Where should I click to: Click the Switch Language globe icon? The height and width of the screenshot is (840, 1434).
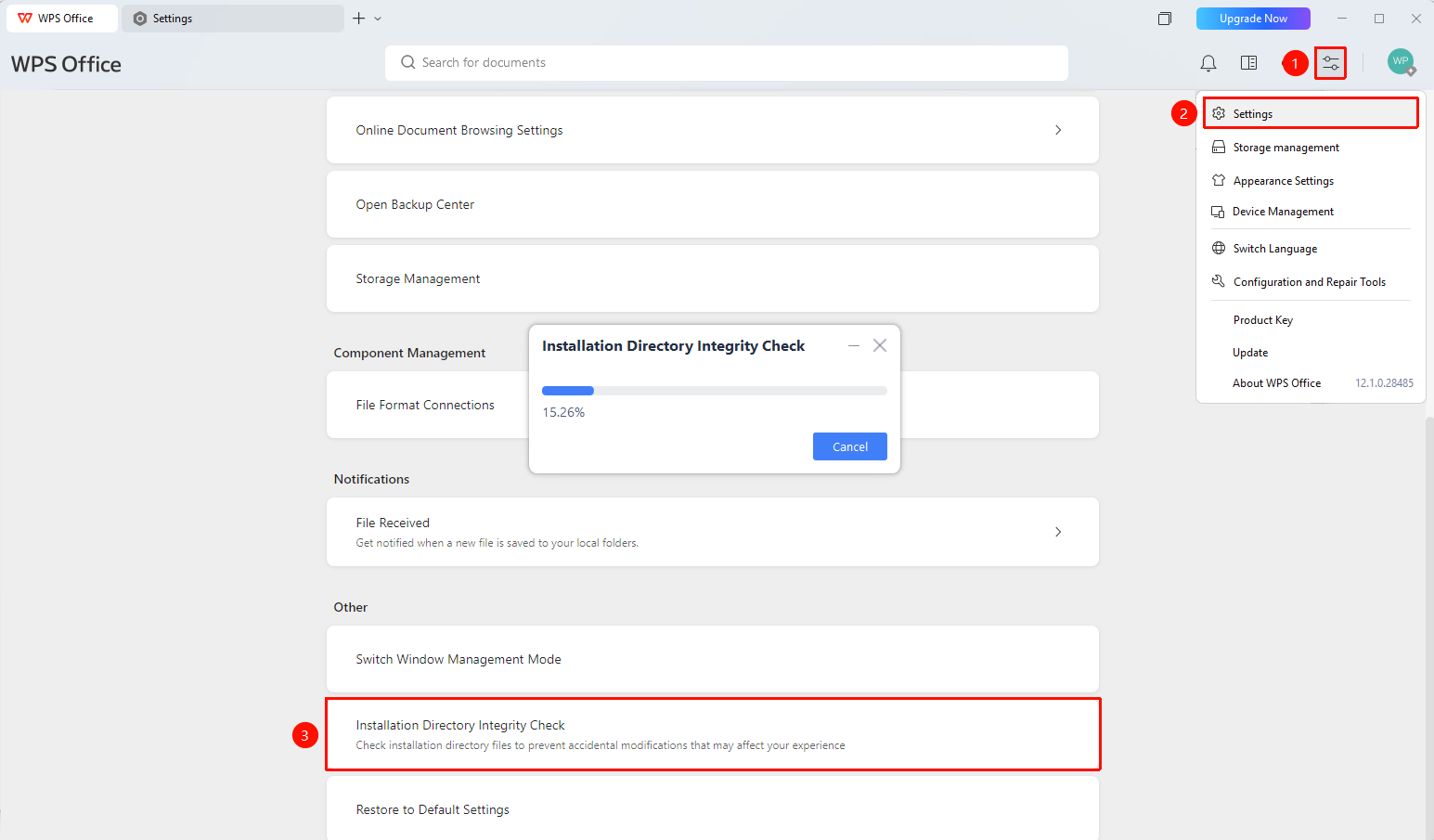coord(1219,248)
